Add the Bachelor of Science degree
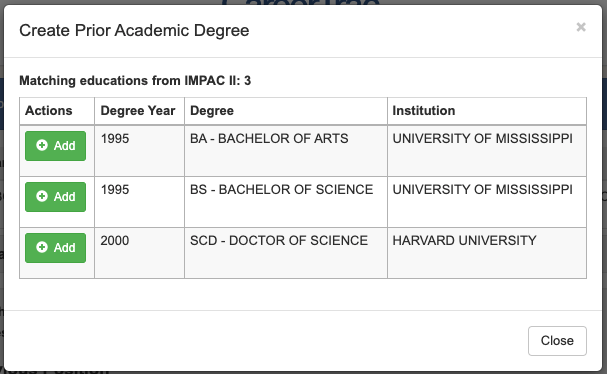 (55, 197)
